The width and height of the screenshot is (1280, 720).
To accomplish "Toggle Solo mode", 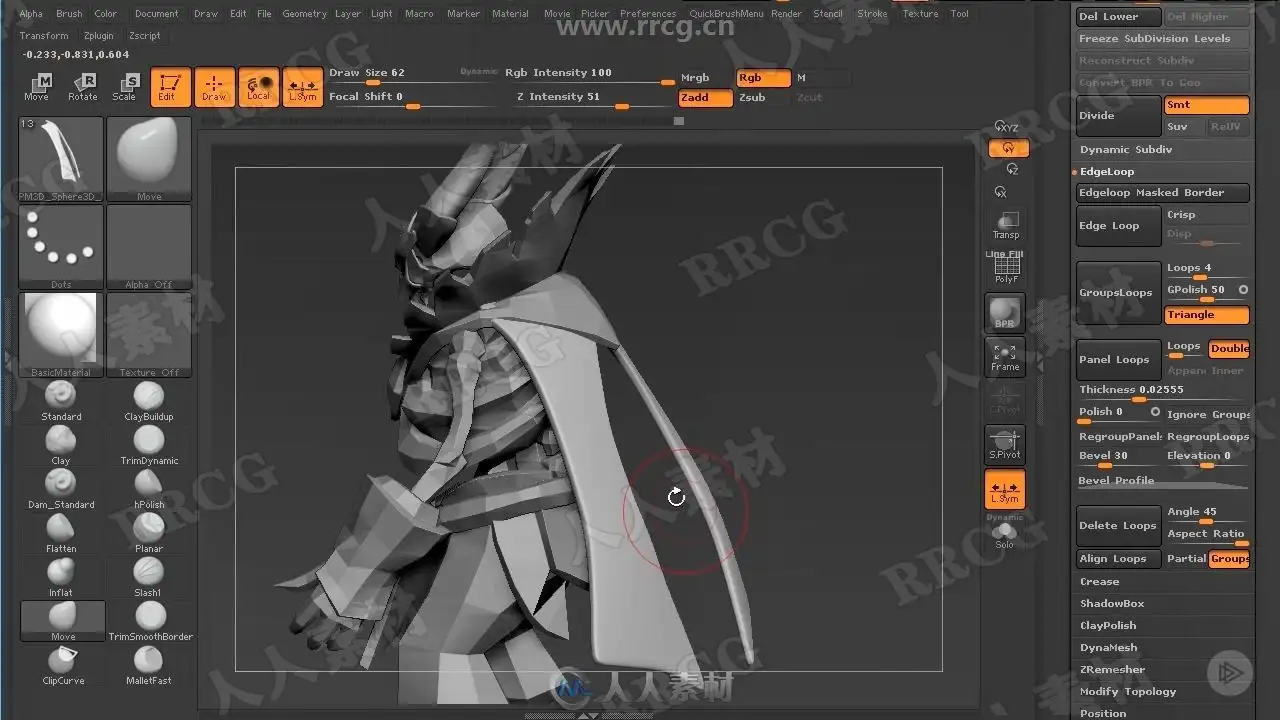I will (1005, 537).
